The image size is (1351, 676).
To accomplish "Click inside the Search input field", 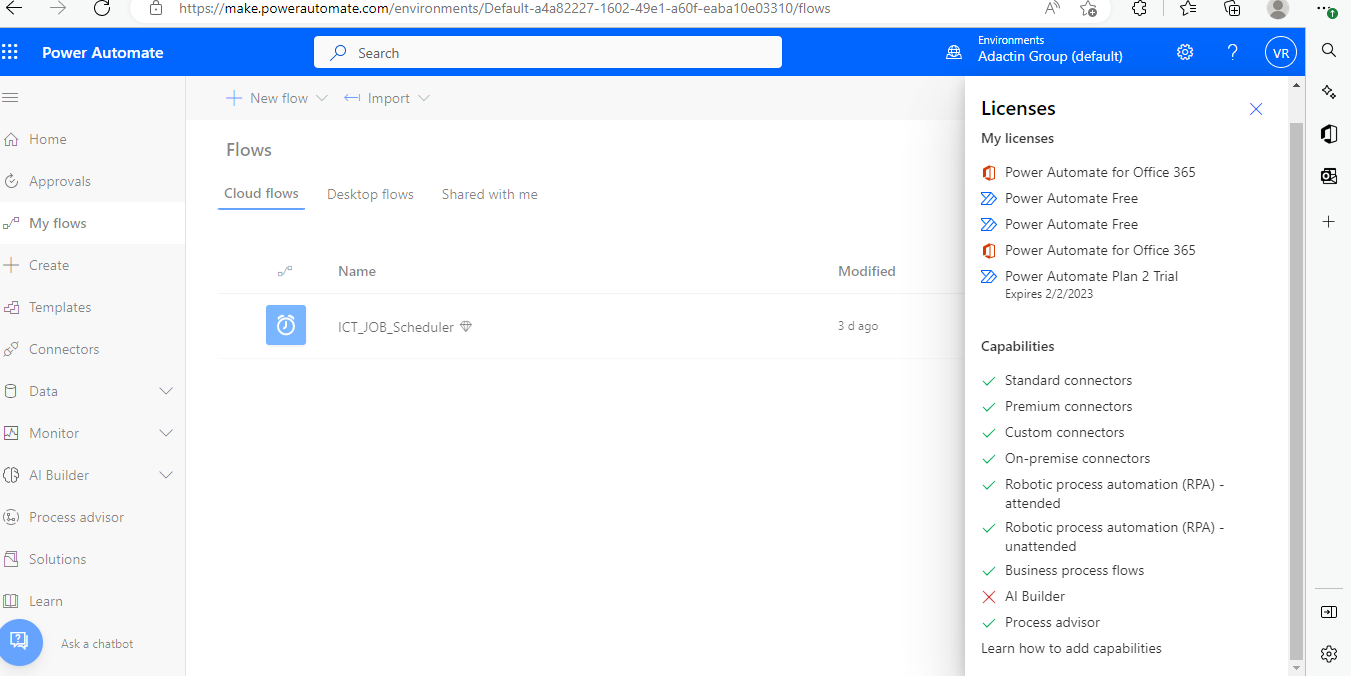I will 548,51.
